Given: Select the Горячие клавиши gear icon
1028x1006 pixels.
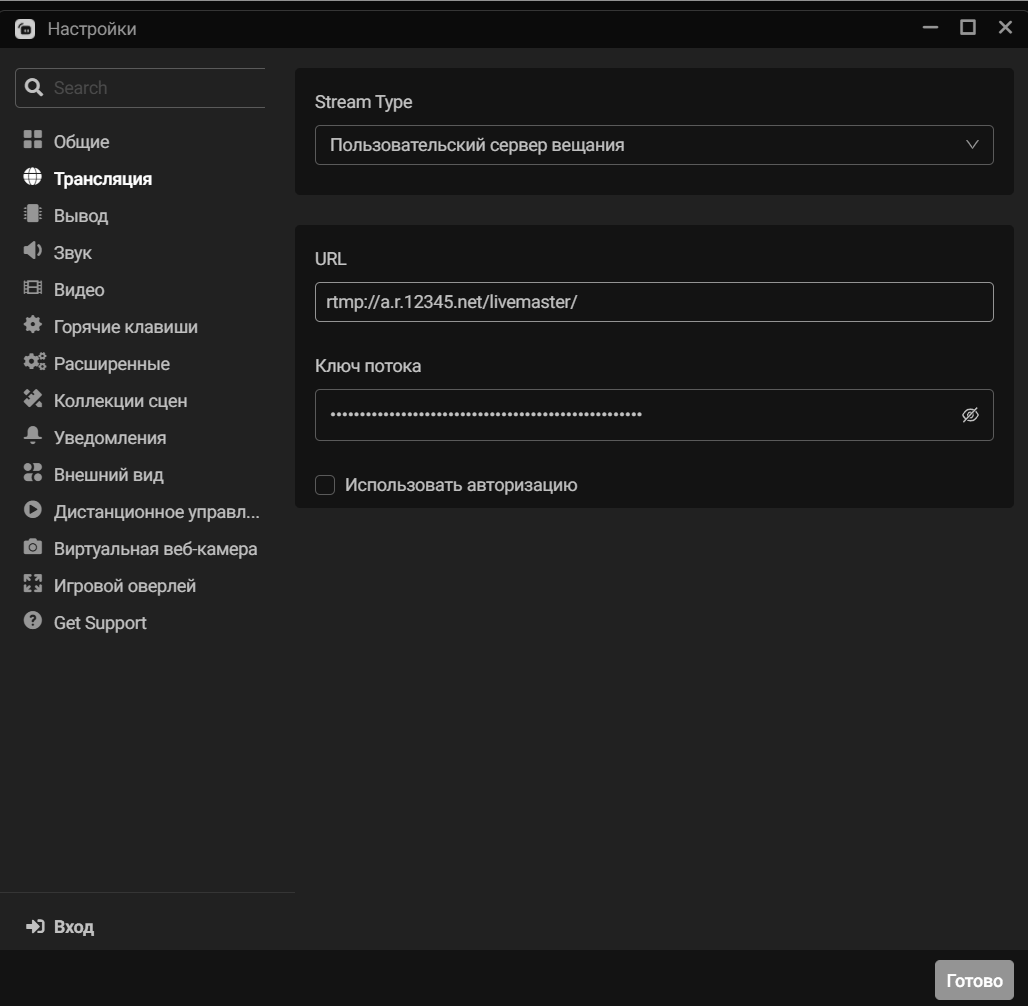Looking at the screenshot, I should tap(34, 326).
